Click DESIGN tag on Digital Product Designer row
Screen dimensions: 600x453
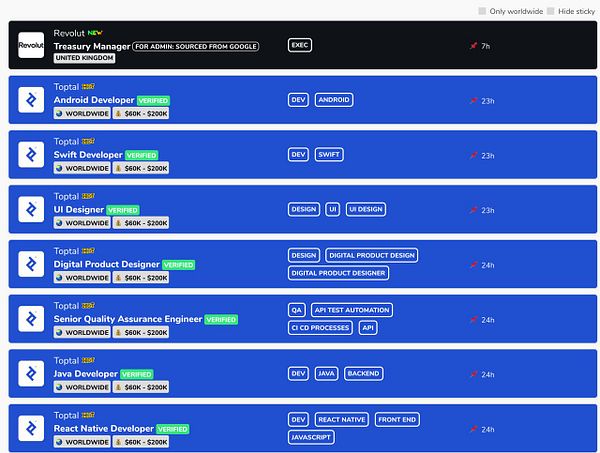pyautogui.click(x=304, y=255)
